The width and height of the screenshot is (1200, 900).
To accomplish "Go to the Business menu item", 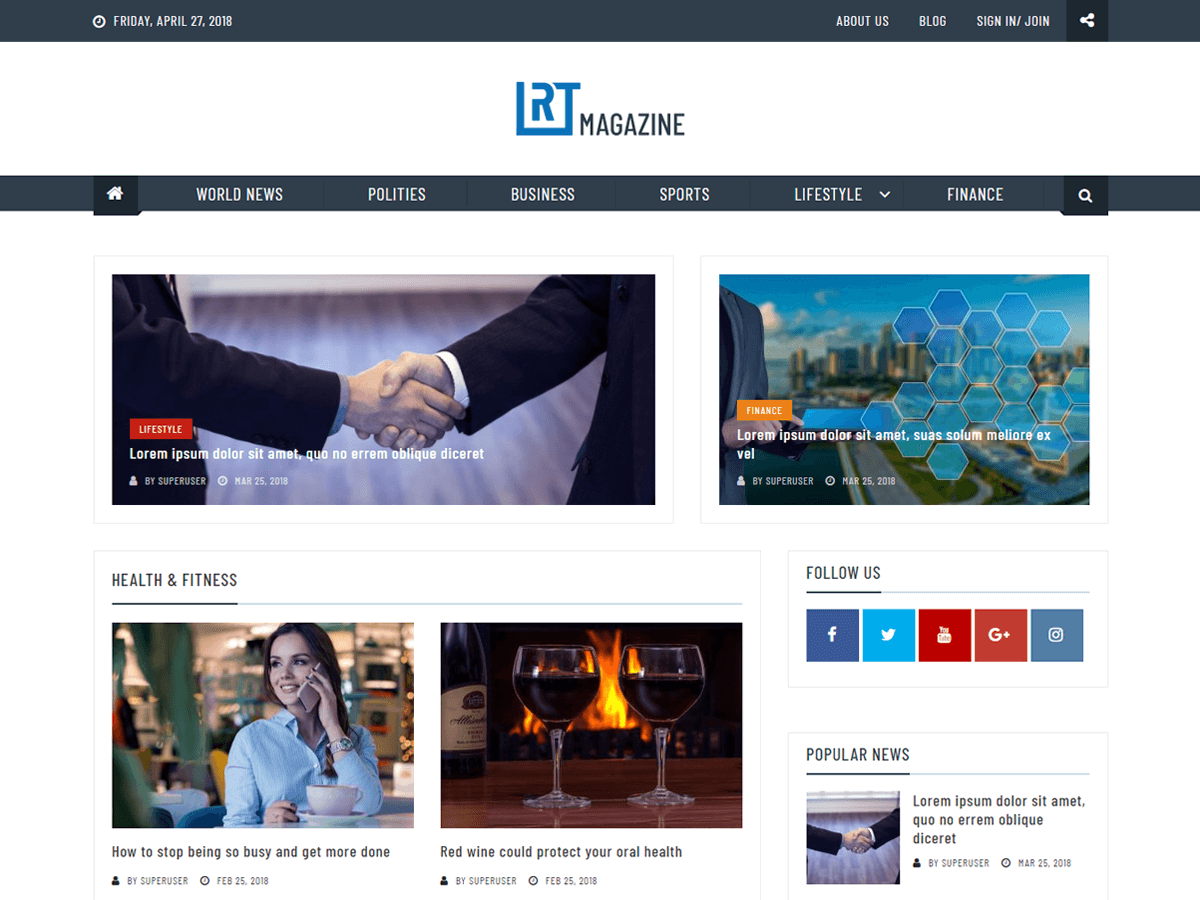I will pos(542,195).
